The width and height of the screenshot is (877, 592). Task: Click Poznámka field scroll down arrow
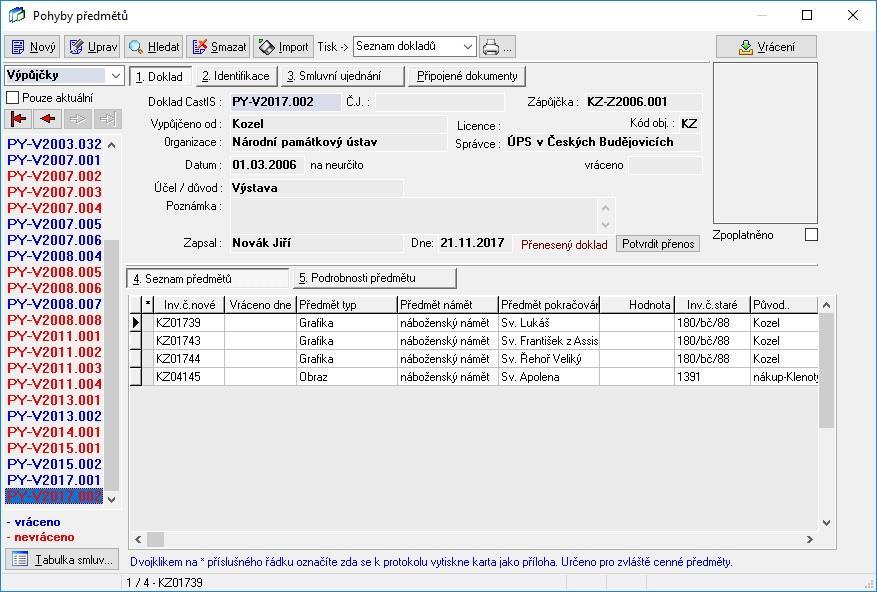point(606,224)
